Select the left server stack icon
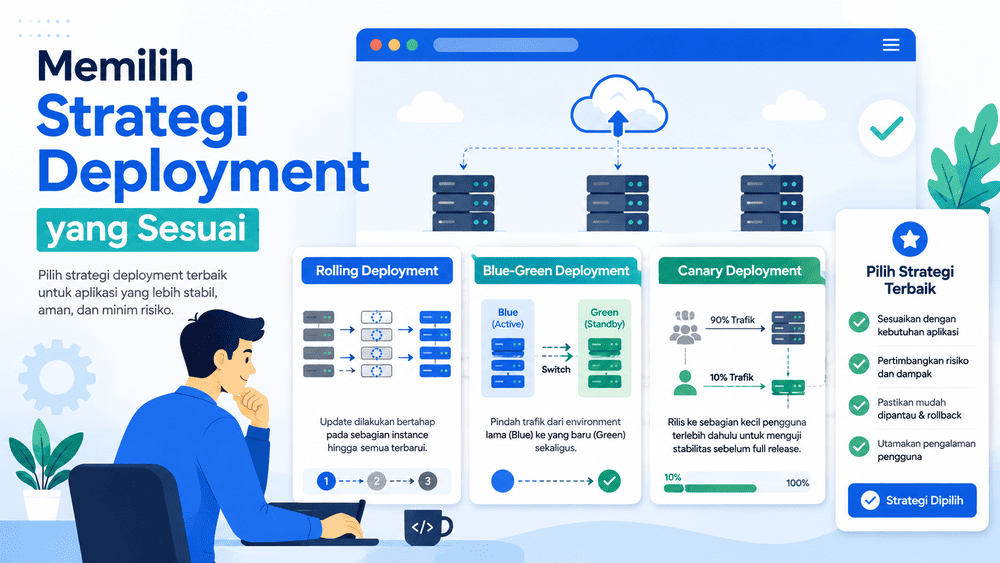1000x563 pixels. 464,203
